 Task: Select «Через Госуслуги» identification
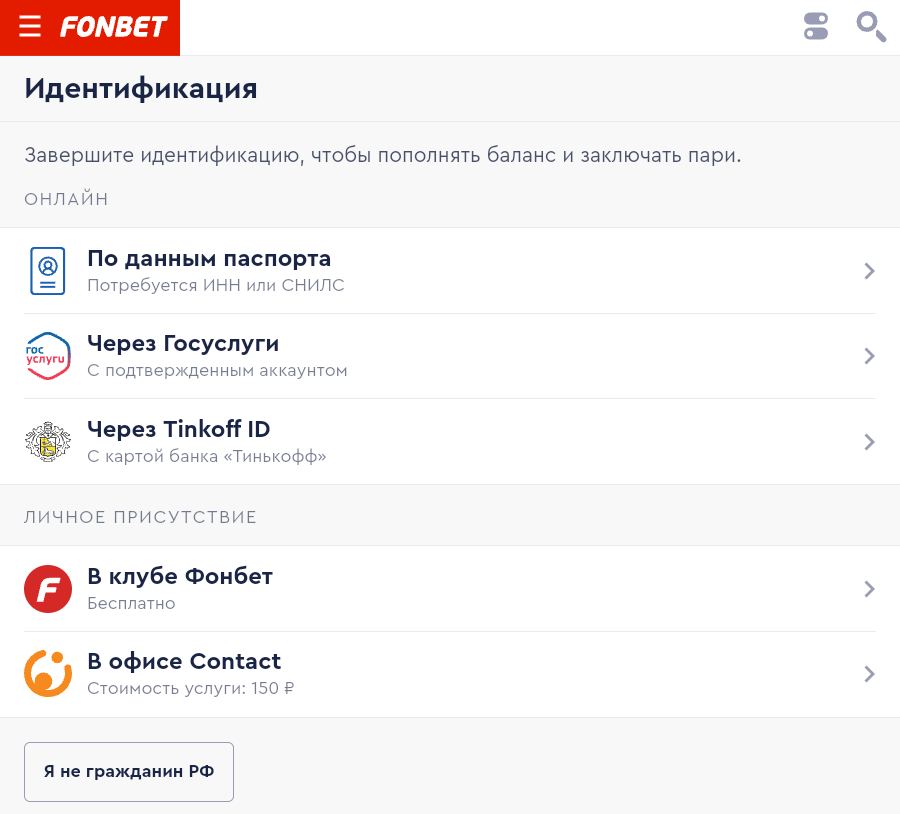[x=183, y=344]
